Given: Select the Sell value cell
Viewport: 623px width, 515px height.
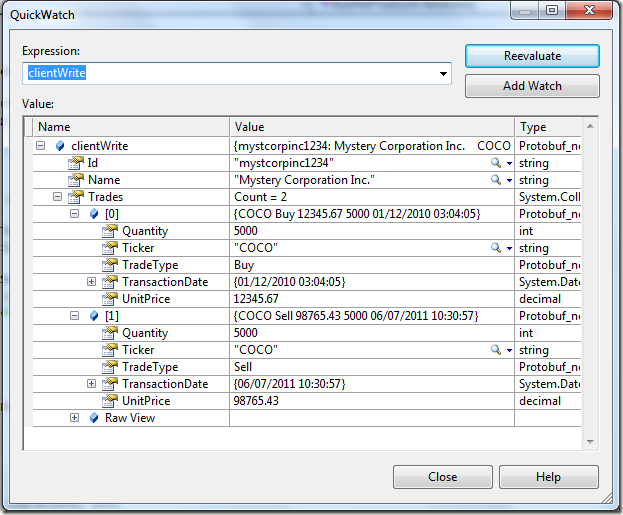Looking at the screenshot, I should tap(372, 367).
